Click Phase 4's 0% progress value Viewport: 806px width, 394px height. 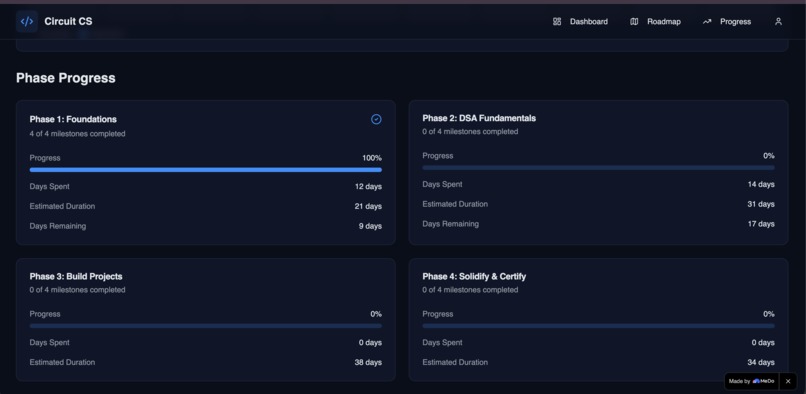coord(768,314)
